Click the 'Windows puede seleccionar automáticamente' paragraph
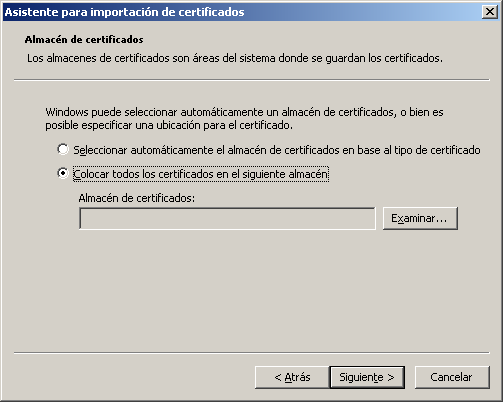Viewport: 503px width, 402px height. click(x=244, y=112)
